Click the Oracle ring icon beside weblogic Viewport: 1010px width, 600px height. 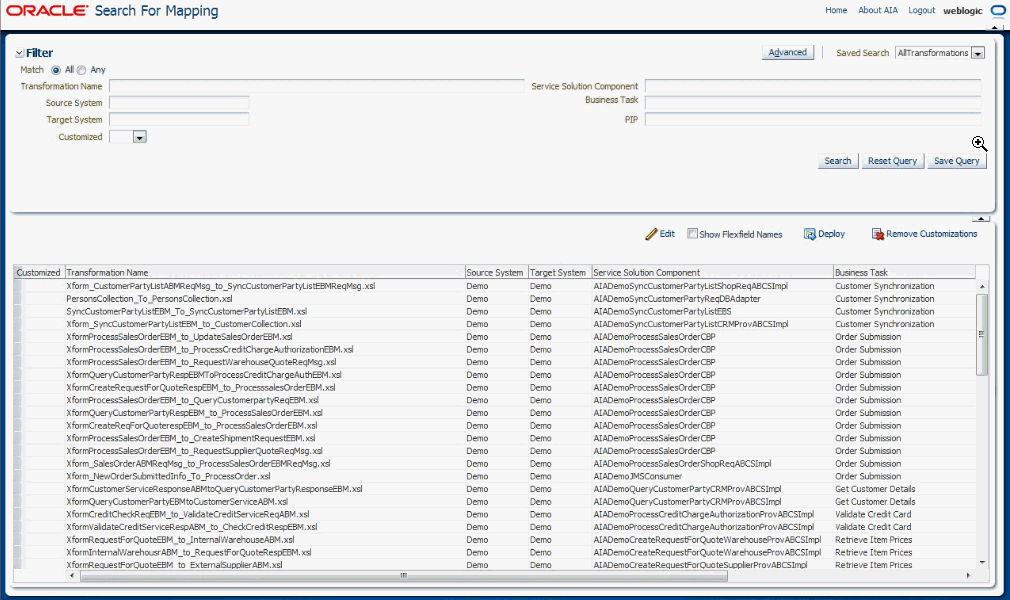pos(998,11)
